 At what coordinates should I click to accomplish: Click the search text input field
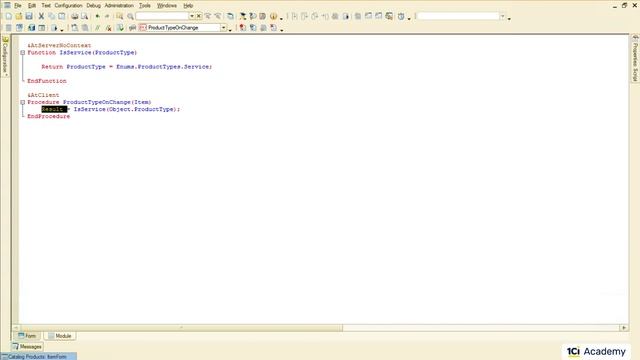click(162, 16)
